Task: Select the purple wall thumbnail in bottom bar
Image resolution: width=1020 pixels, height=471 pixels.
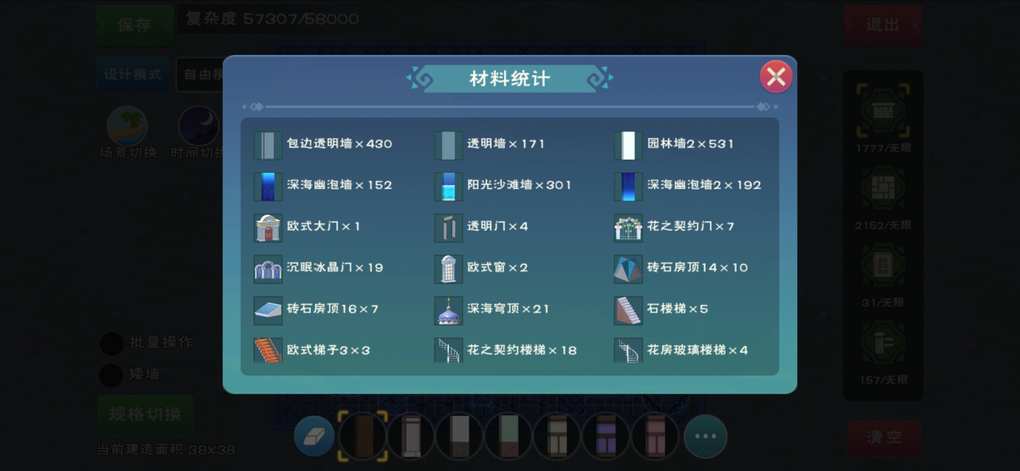Action: coord(606,436)
